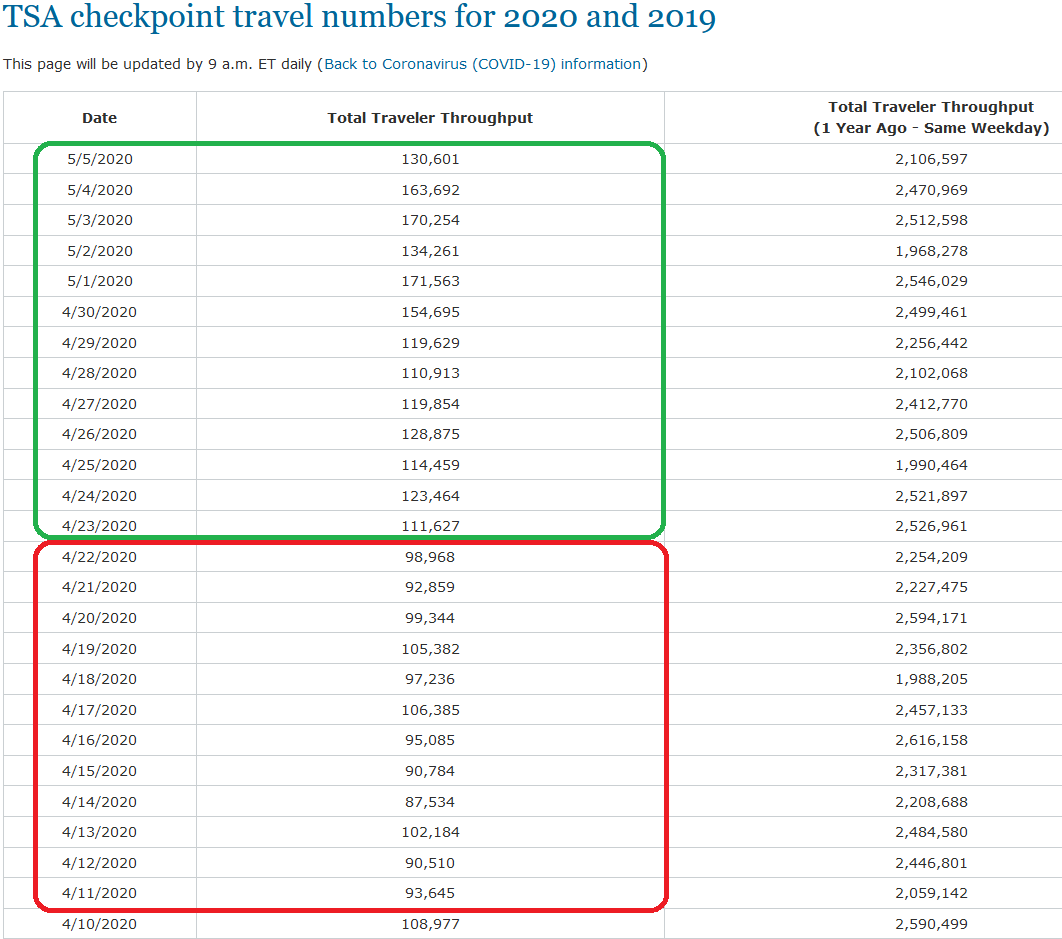This screenshot has height=939, width=1062.
Task: Select the date cell 4/28/2020
Action: [x=100, y=373]
